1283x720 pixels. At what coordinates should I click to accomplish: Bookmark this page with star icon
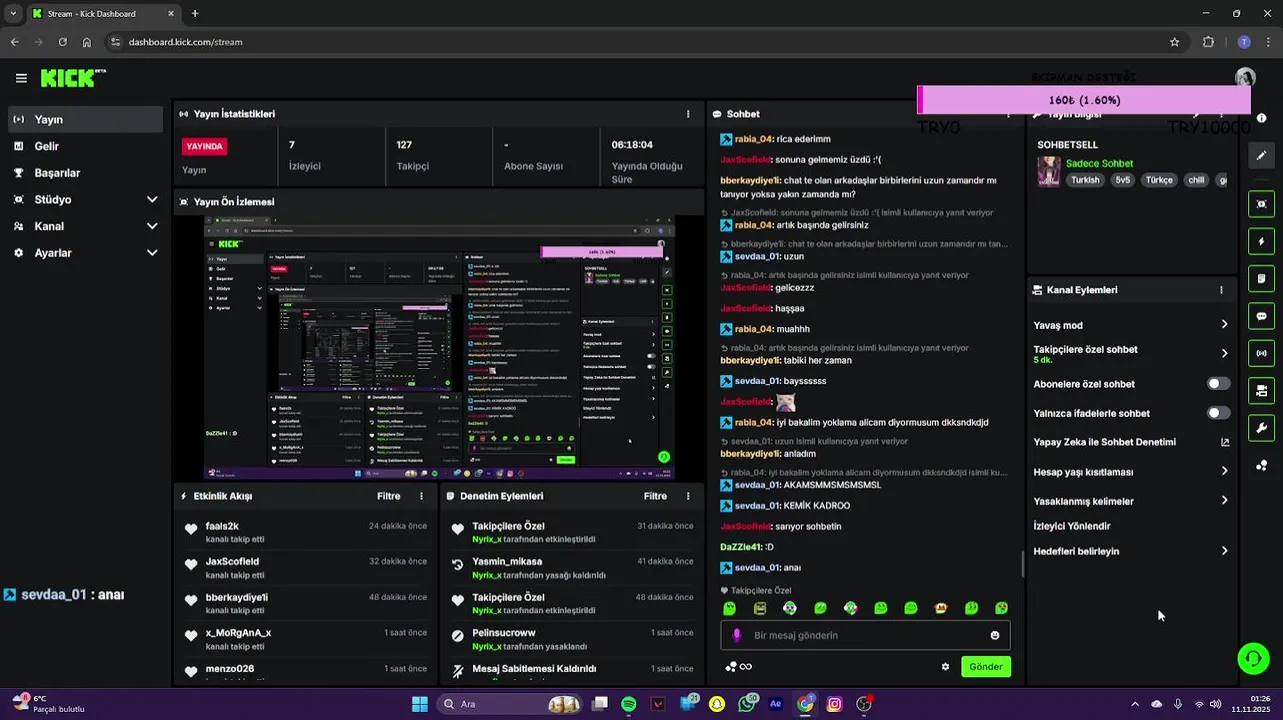coord(1174,42)
